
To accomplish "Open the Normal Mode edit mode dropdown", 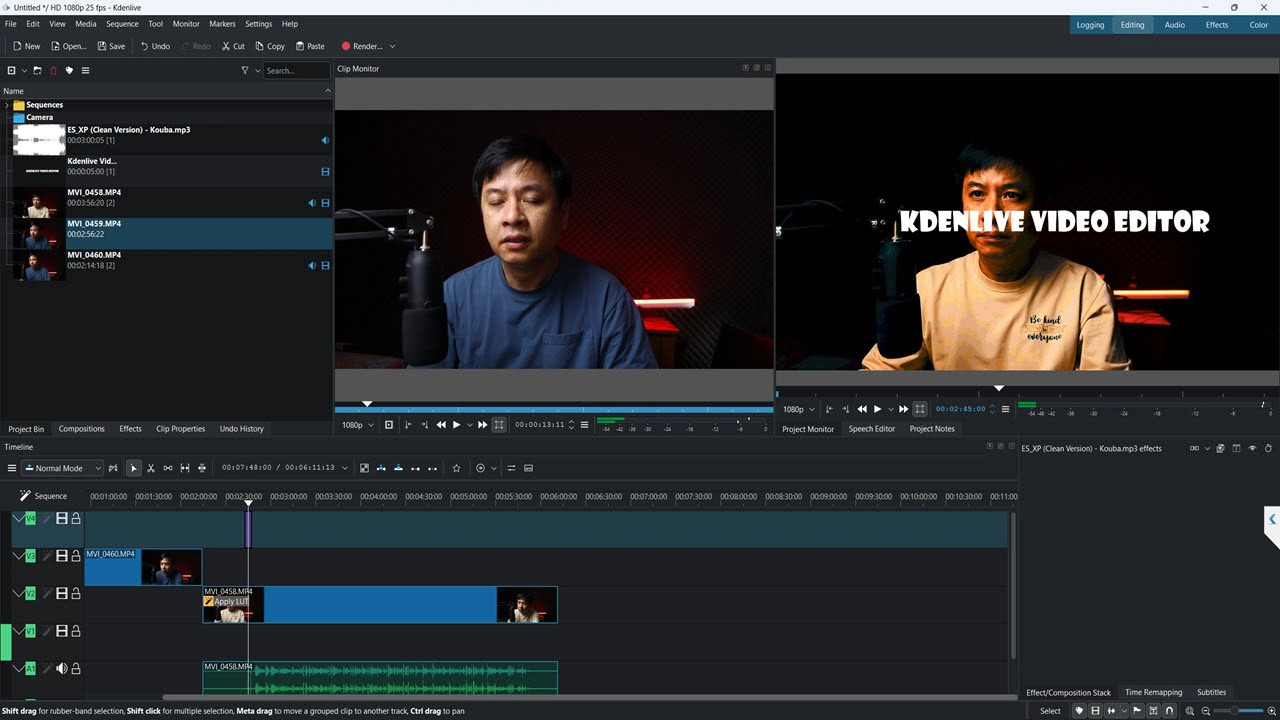I will point(63,468).
